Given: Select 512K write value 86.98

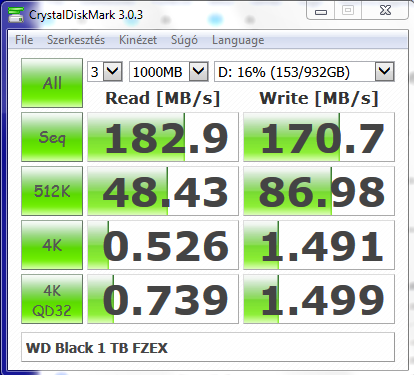Looking at the screenshot, I should pyautogui.click(x=319, y=191).
